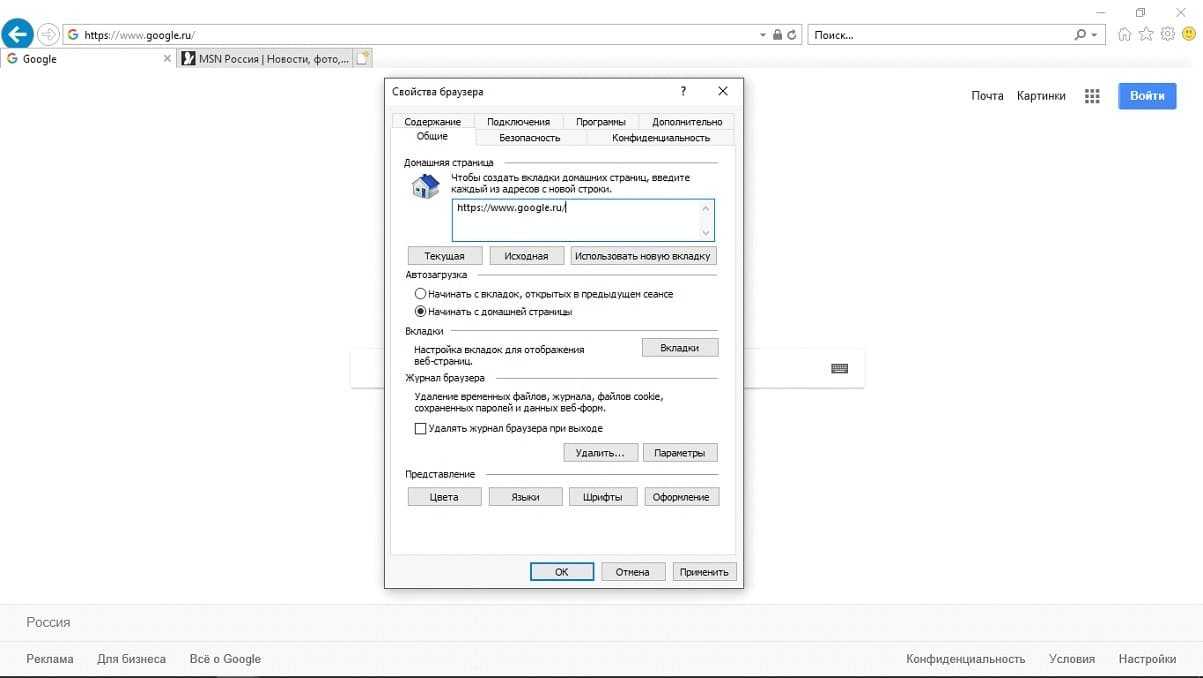The width and height of the screenshot is (1203, 678).
Task: Open the Оформление button
Action: pyautogui.click(x=681, y=497)
